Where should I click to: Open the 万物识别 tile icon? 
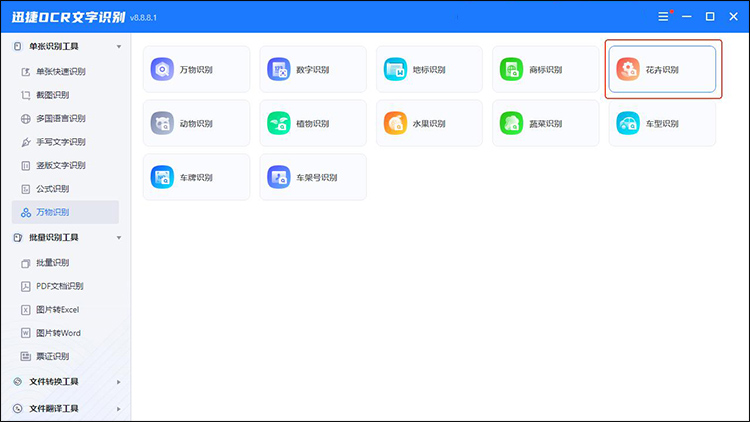(x=162, y=69)
